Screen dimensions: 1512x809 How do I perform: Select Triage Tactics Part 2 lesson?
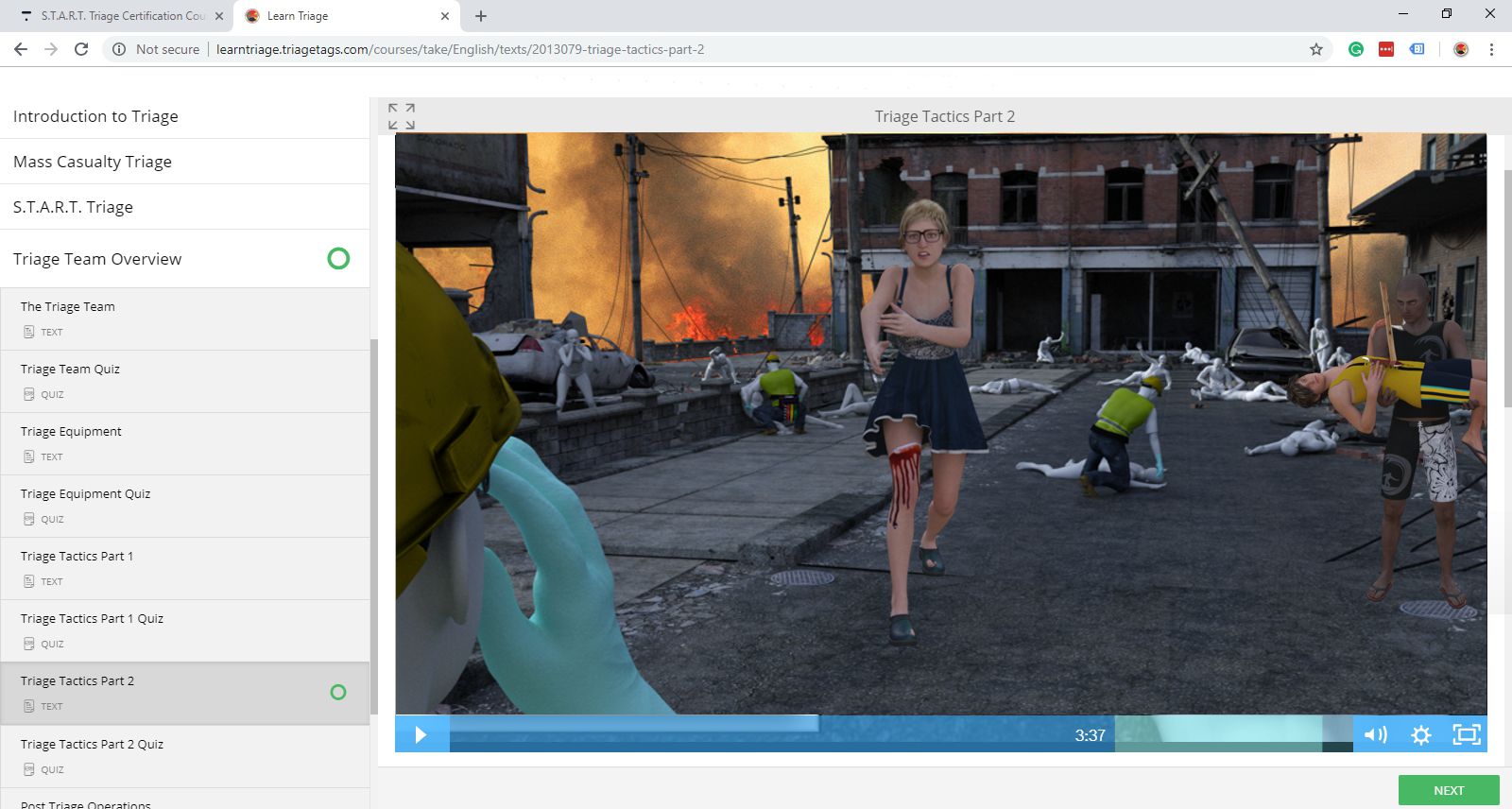[184, 694]
